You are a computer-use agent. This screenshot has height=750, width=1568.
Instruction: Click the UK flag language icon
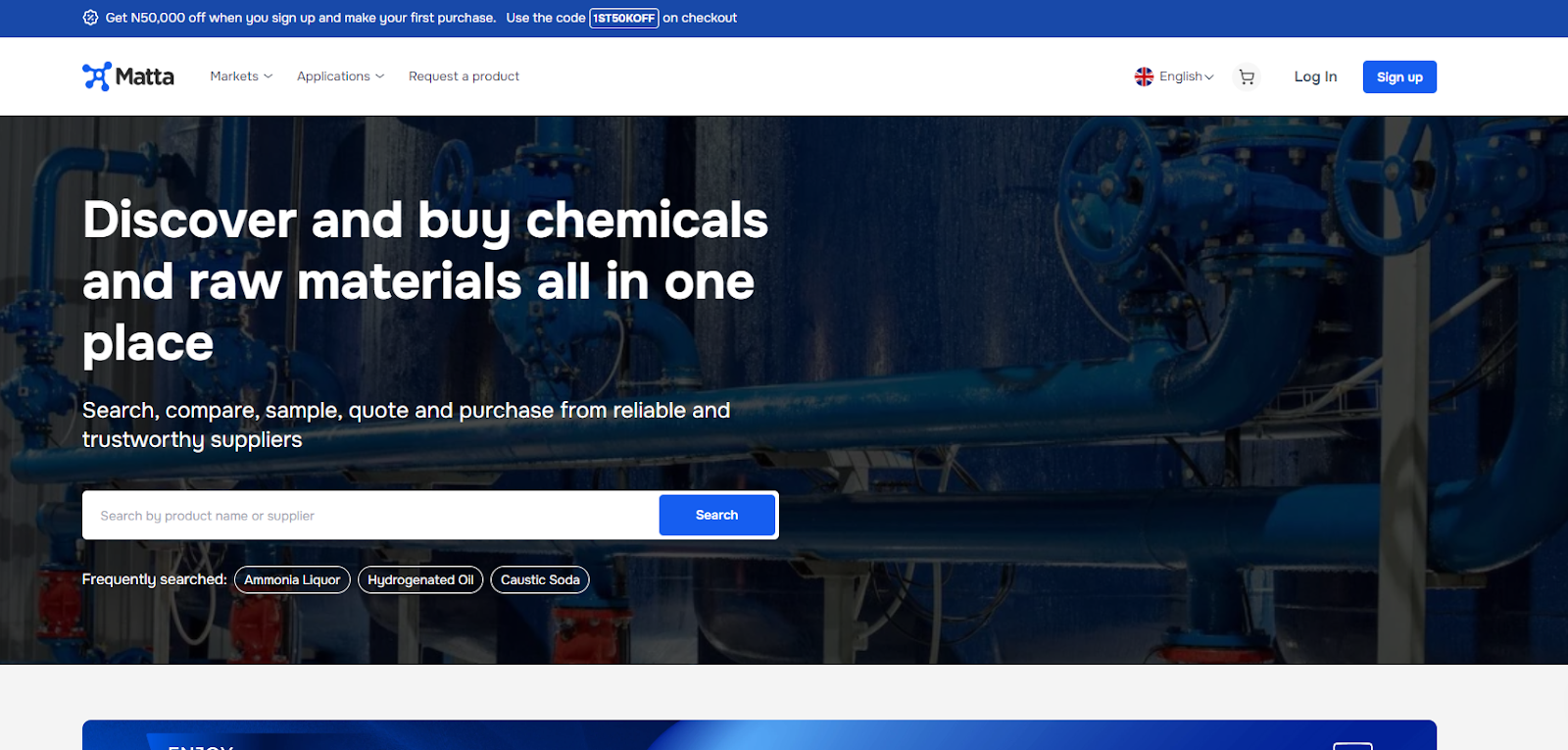click(1144, 76)
